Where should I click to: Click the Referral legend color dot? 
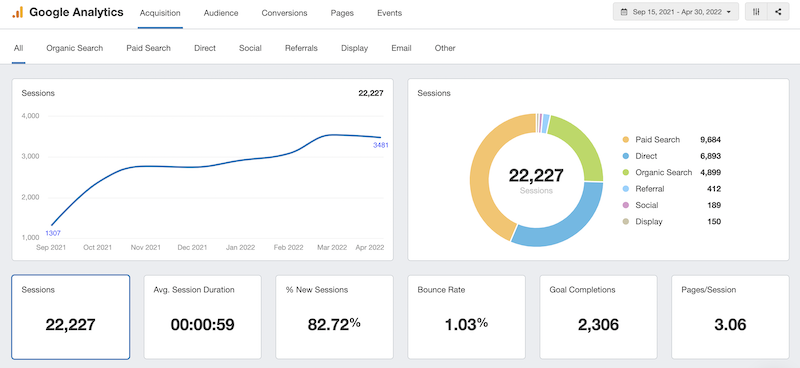[626, 189]
